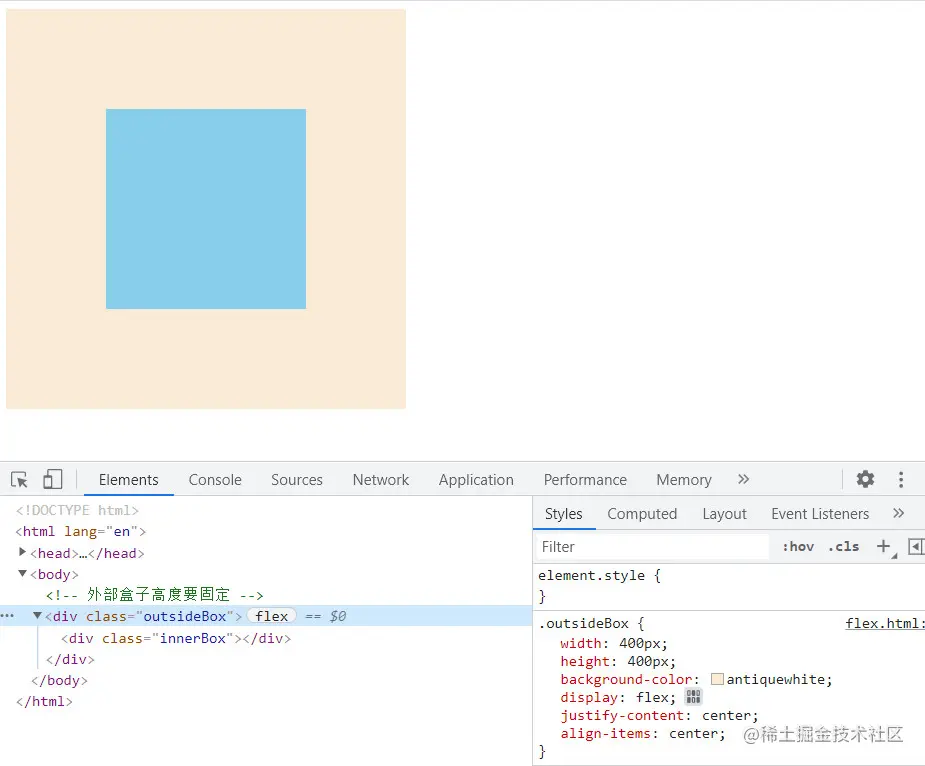Screen dimensions: 925x766
Task: Activate the inspect element picker icon
Action: pyautogui.click(x=19, y=480)
